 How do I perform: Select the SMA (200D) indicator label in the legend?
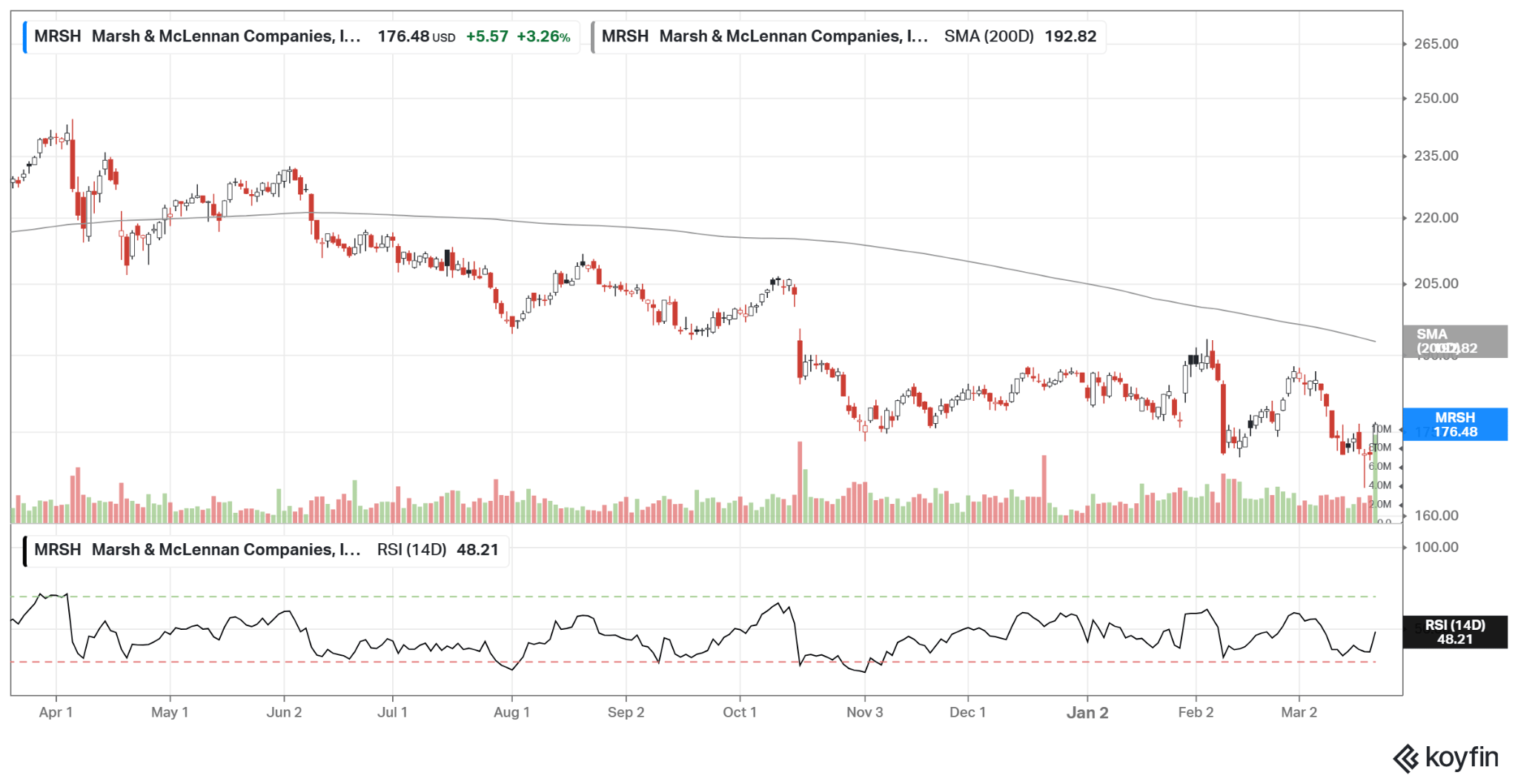click(989, 36)
